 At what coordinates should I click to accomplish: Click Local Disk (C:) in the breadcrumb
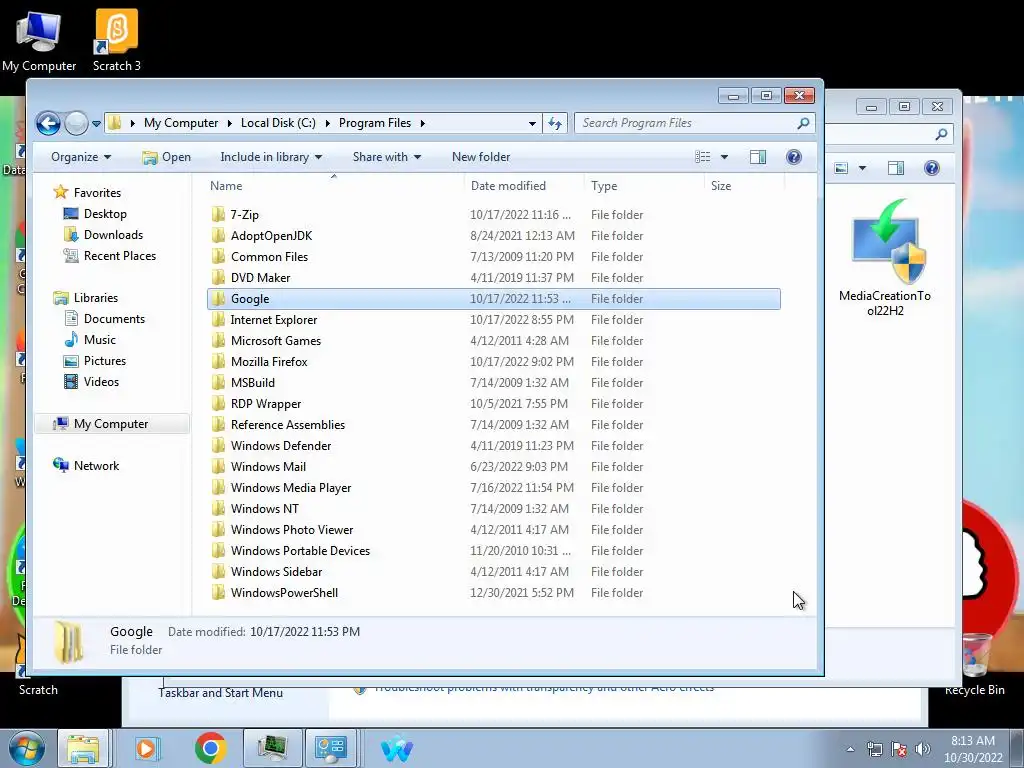278,123
